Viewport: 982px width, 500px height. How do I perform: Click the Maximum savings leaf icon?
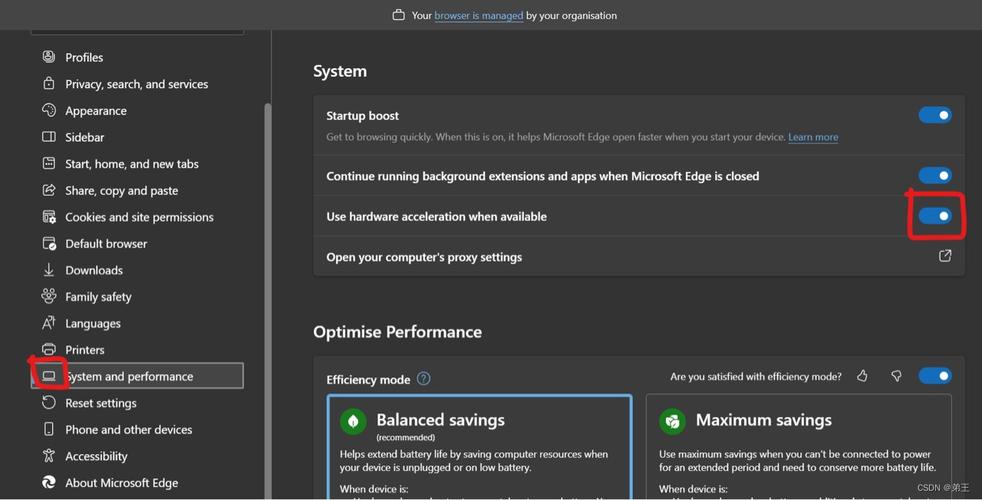pos(673,421)
